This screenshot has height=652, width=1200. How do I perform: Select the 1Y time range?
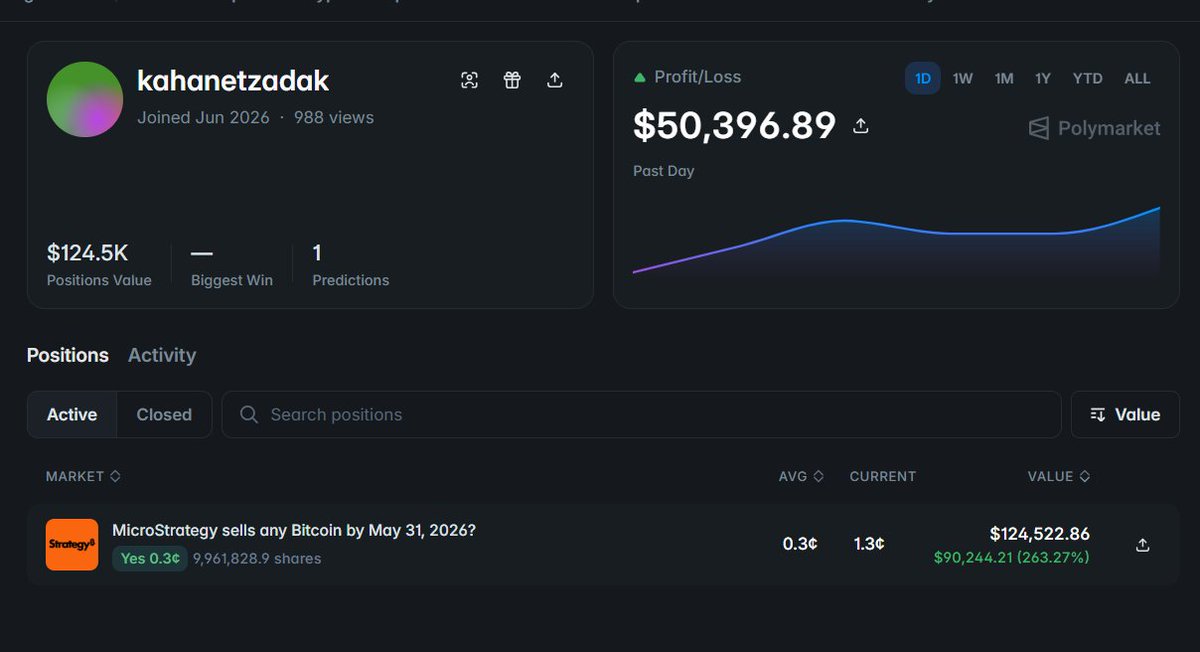coord(1043,78)
